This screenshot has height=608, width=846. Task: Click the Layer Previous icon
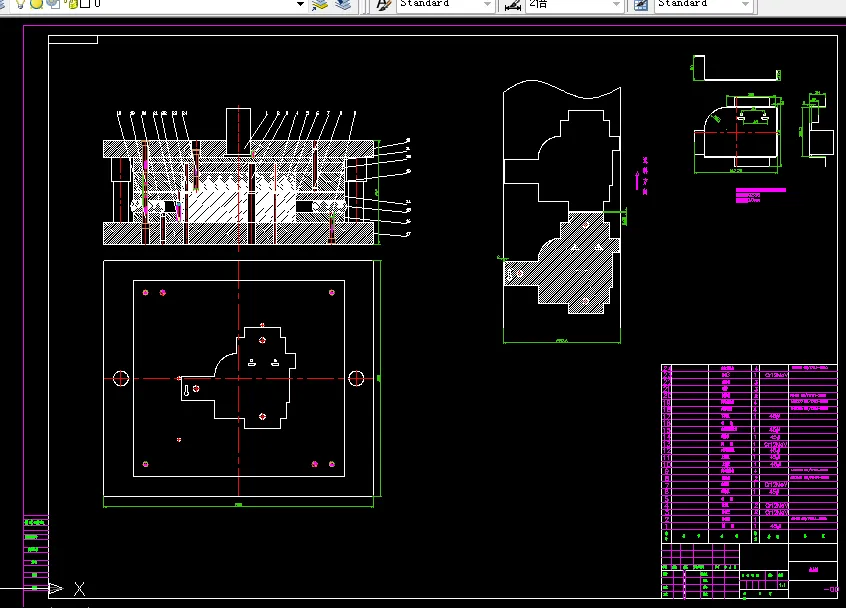click(343, 4)
